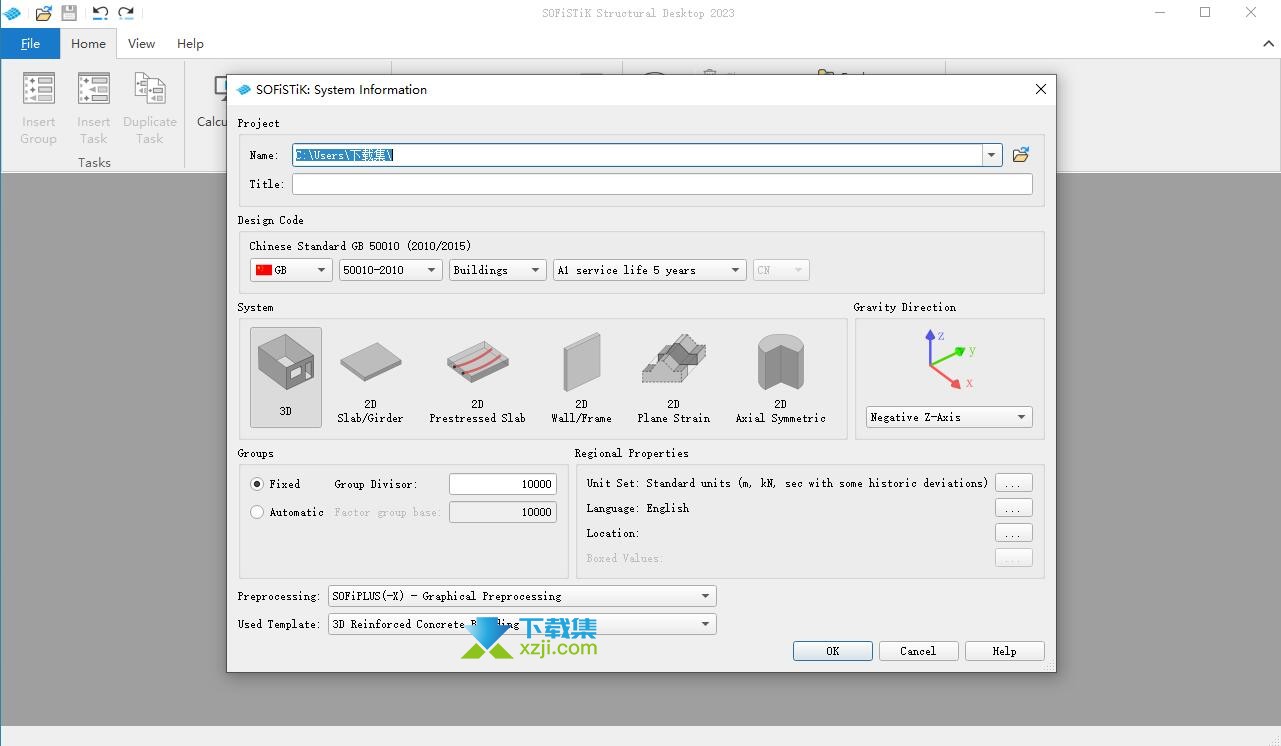Open Preprocessing SOFiPLUS dropdown
The width and height of the screenshot is (1281, 746).
pos(522,596)
